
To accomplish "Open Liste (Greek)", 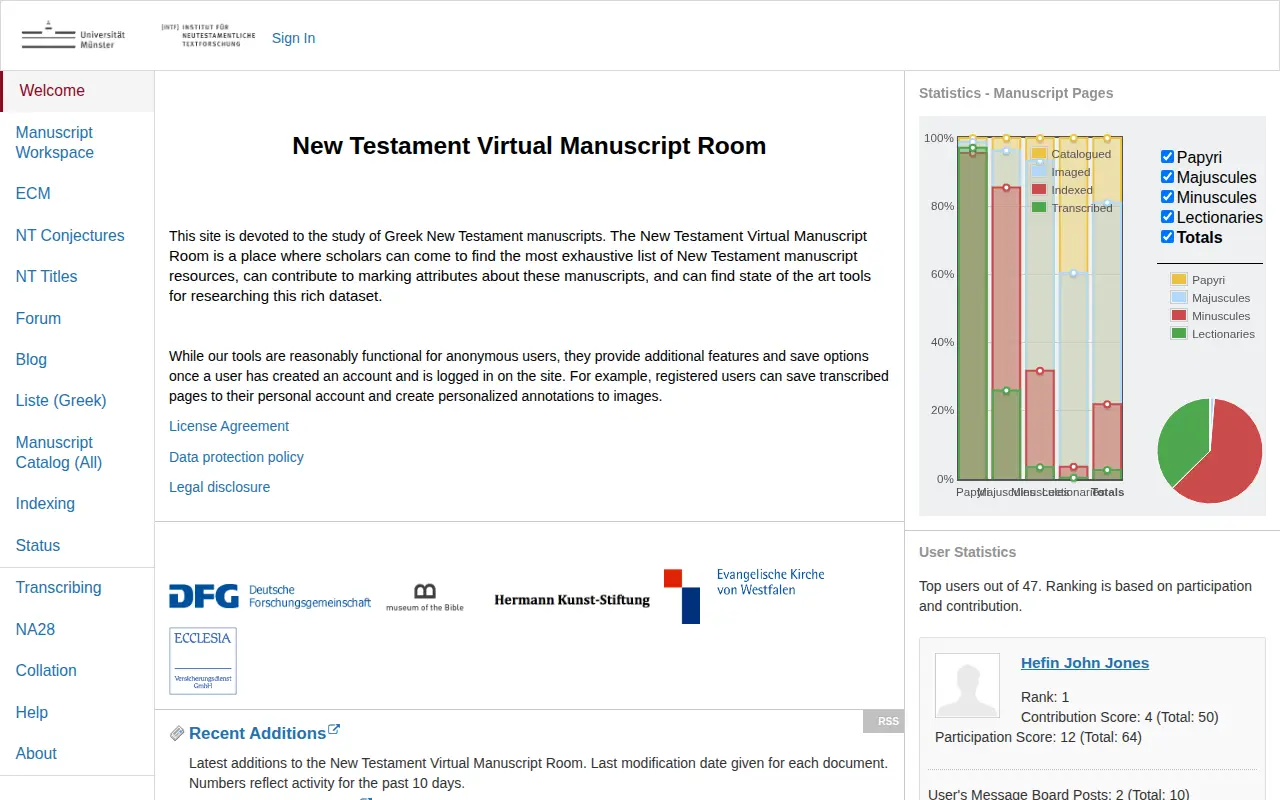I will coord(61,401).
